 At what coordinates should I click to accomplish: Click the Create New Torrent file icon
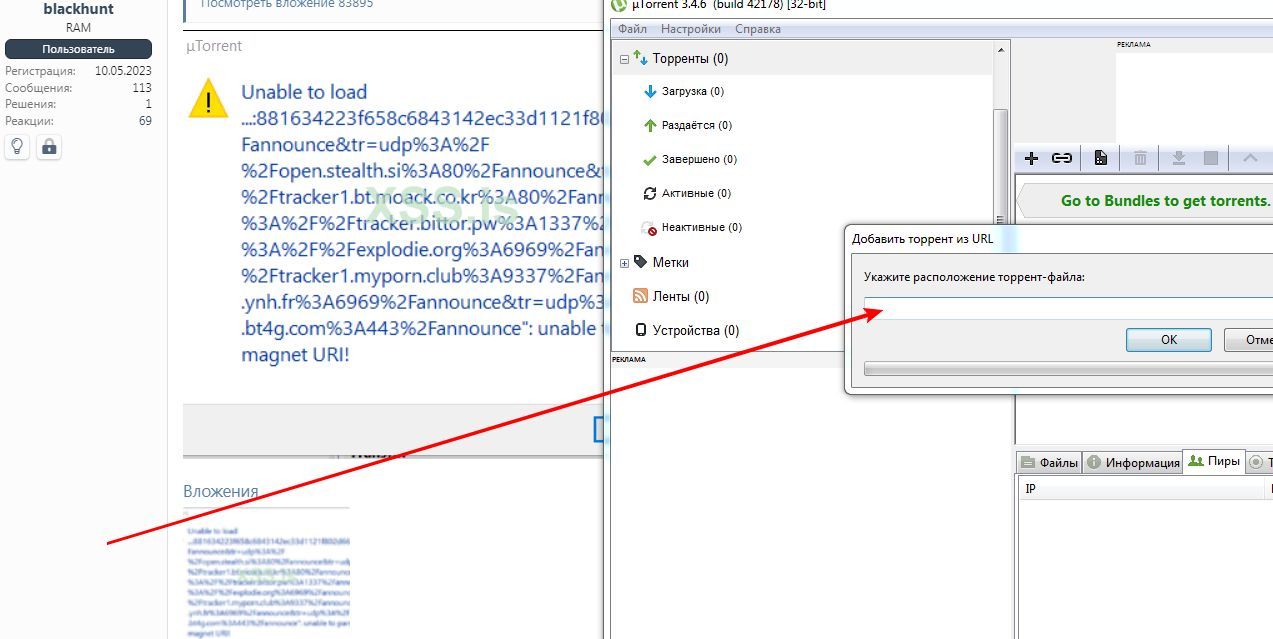tap(1100, 158)
